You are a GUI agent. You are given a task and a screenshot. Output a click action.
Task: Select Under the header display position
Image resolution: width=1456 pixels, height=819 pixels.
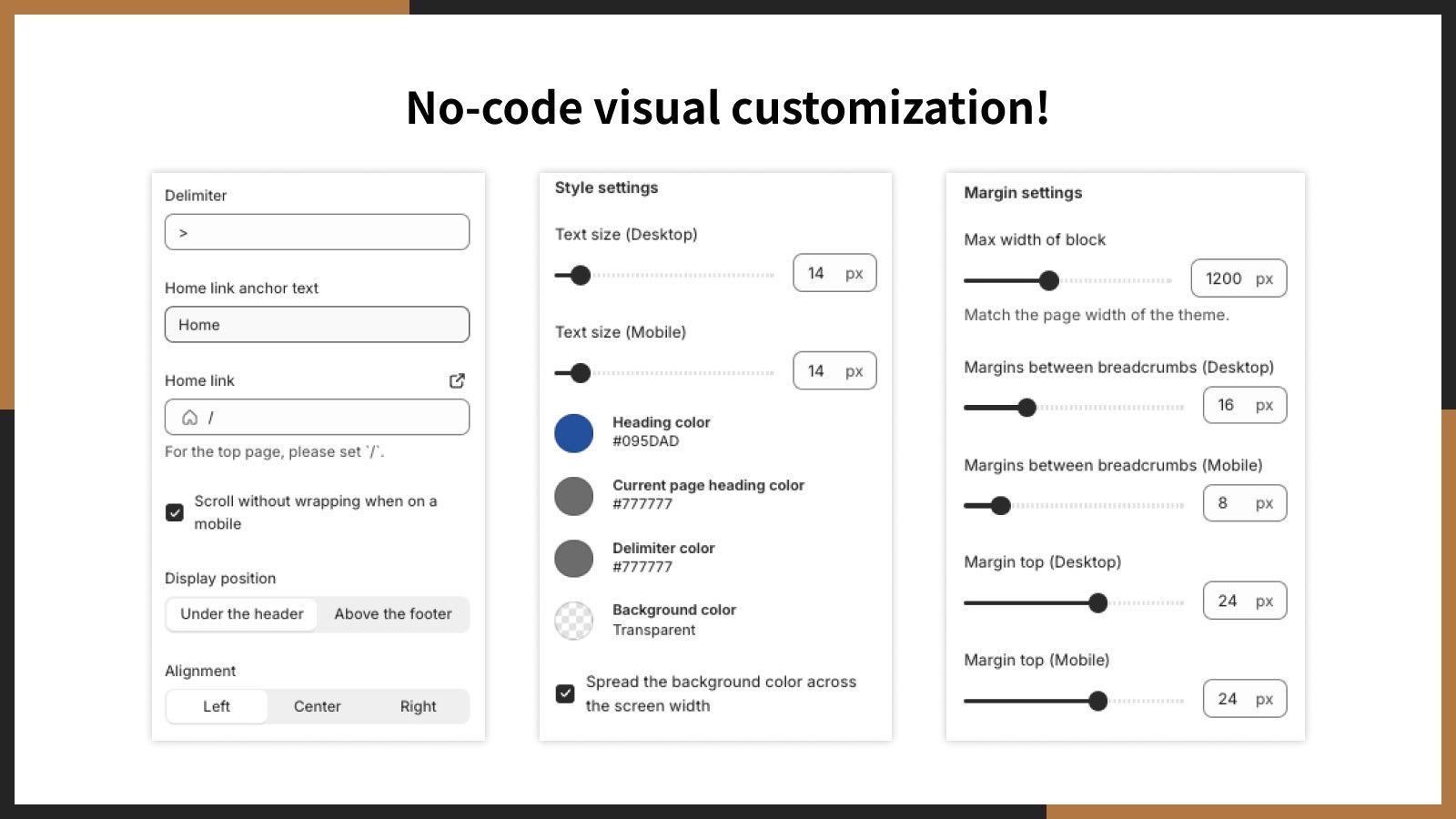pos(242,614)
